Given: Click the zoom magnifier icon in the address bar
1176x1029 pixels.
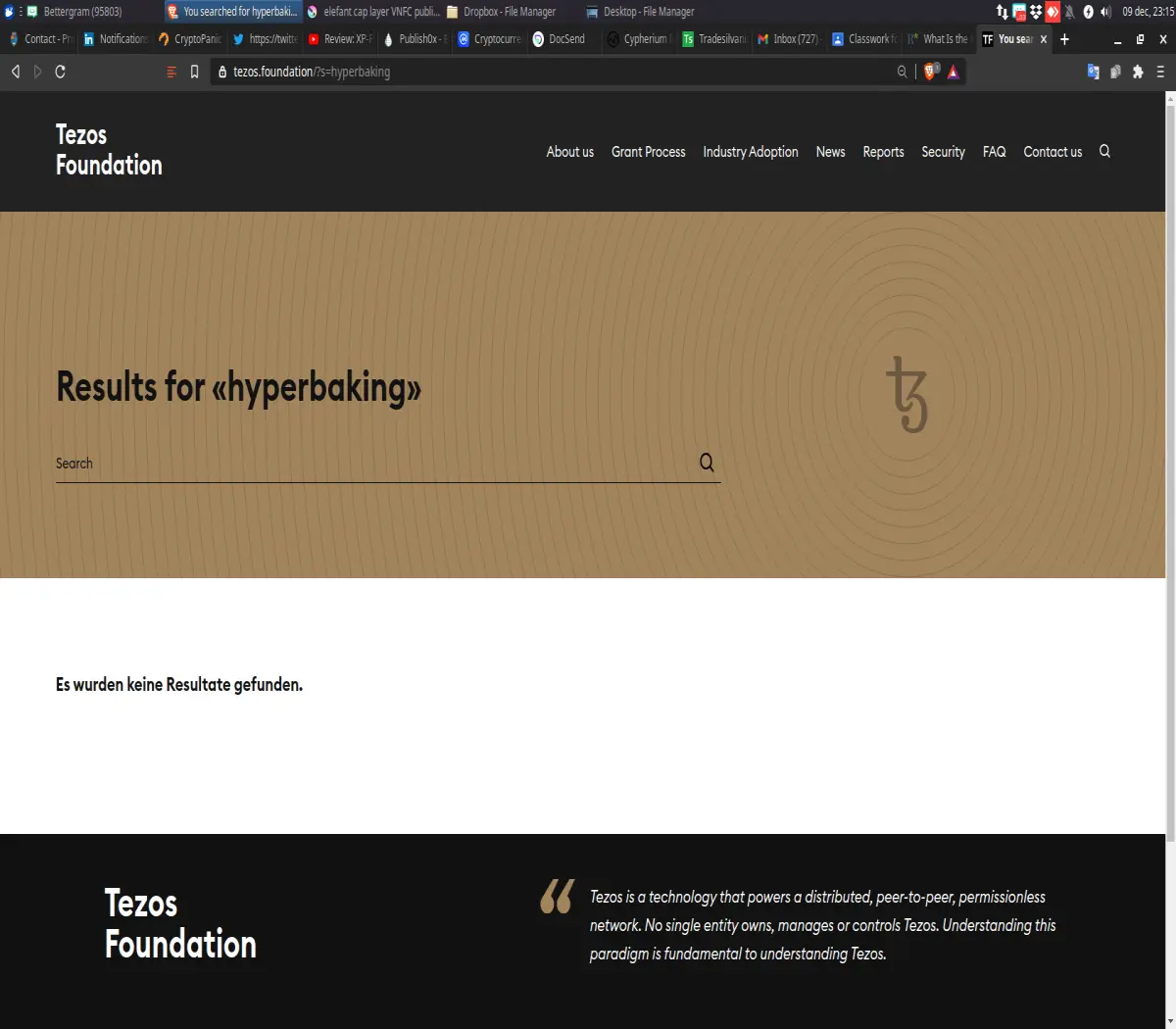Looking at the screenshot, I should [x=902, y=72].
